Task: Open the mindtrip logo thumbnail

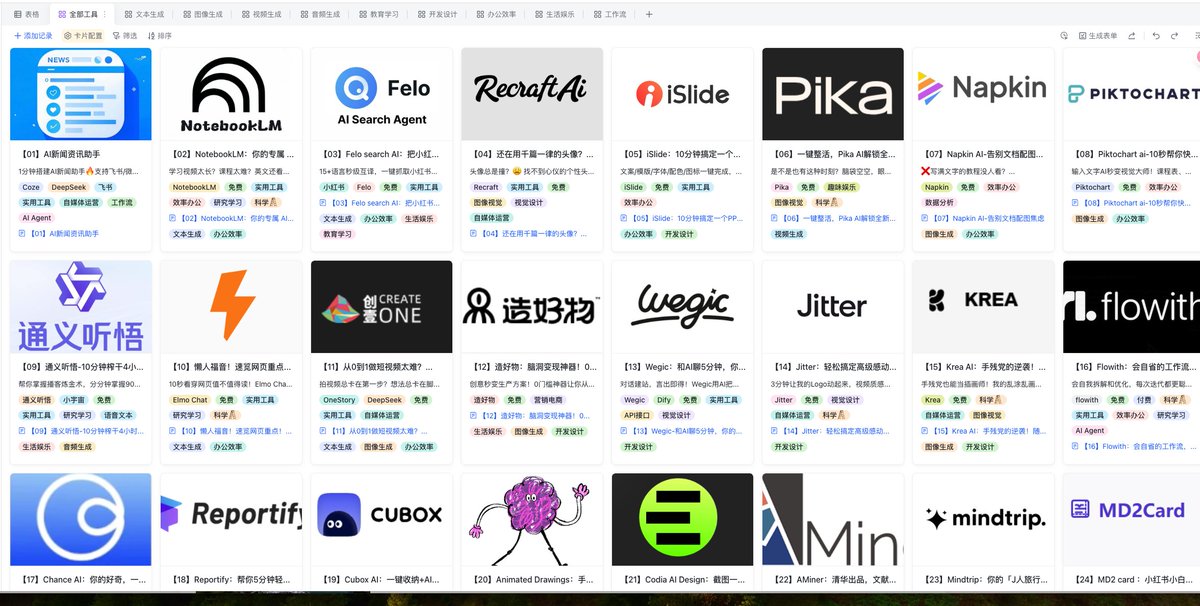Action: pyautogui.click(x=984, y=519)
